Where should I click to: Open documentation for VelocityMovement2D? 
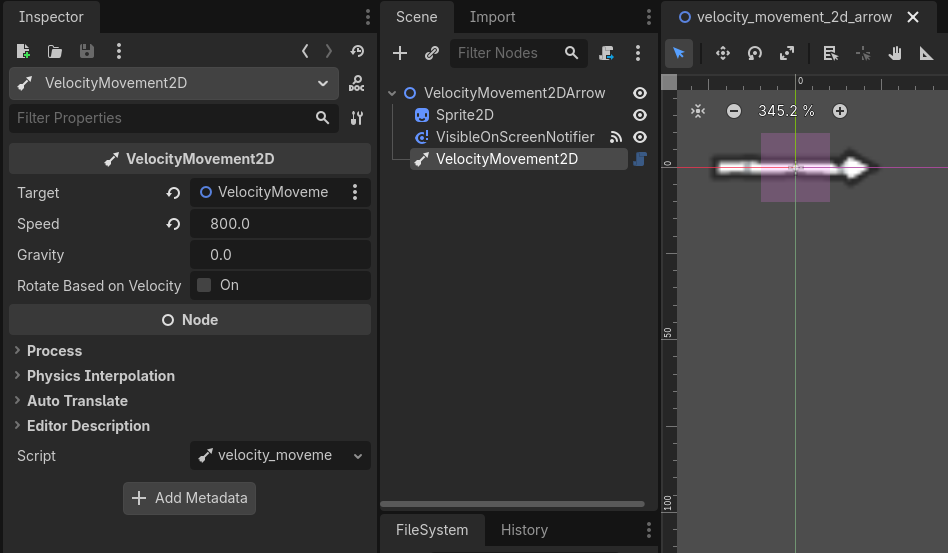[357, 83]
